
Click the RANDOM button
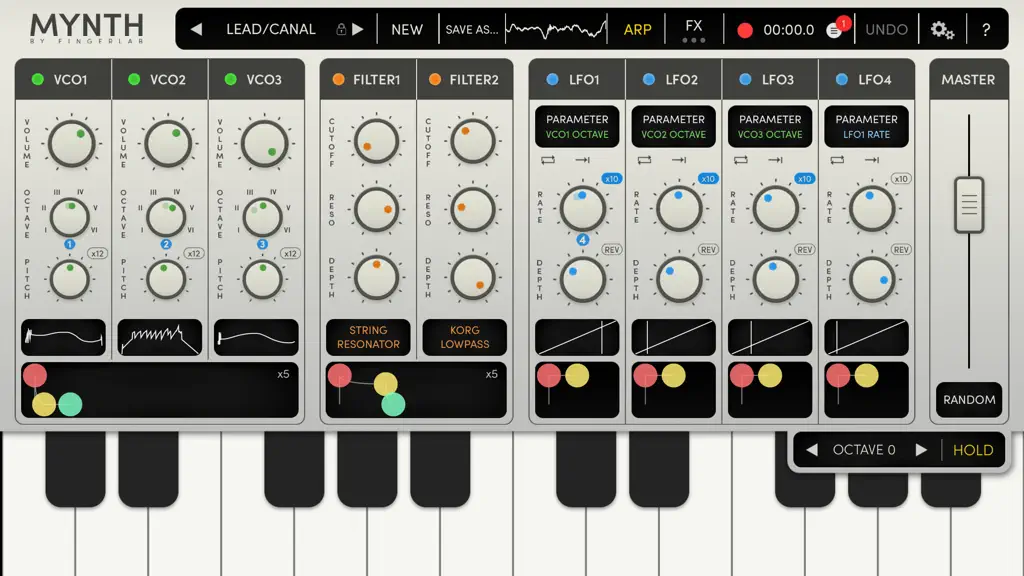pyautogui.click(x=969, y=400)
